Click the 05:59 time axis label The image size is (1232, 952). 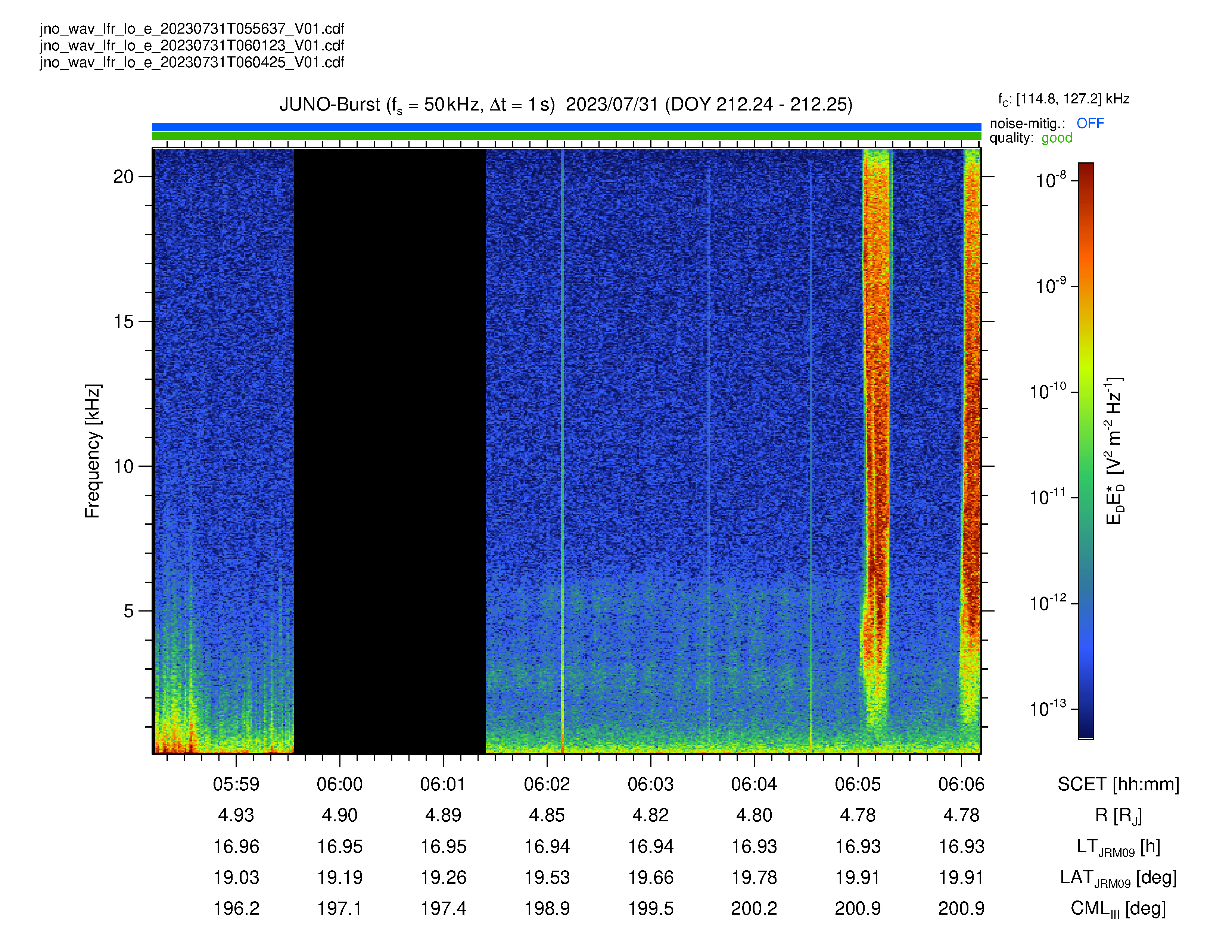coord(236,784)
